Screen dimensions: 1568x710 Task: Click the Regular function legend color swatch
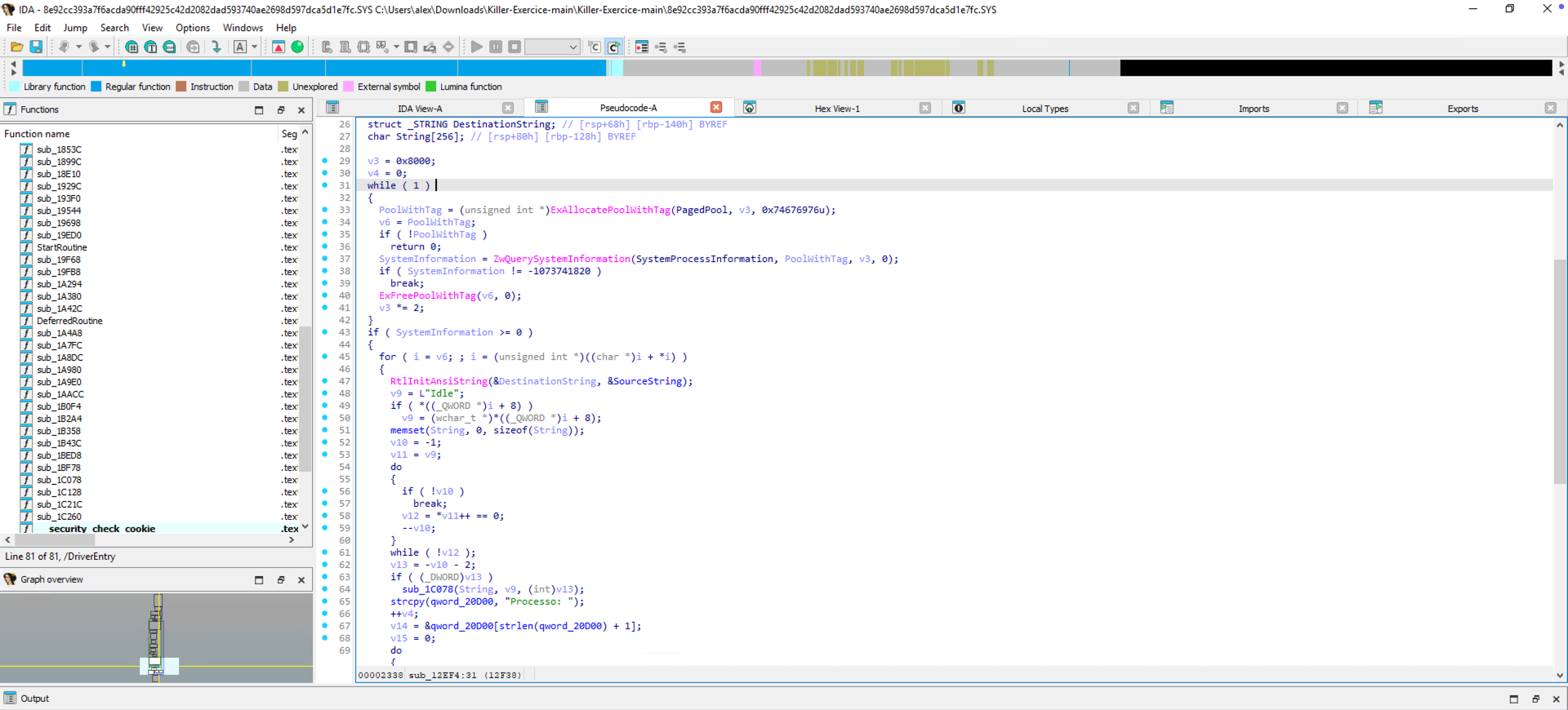click(96, 87)
